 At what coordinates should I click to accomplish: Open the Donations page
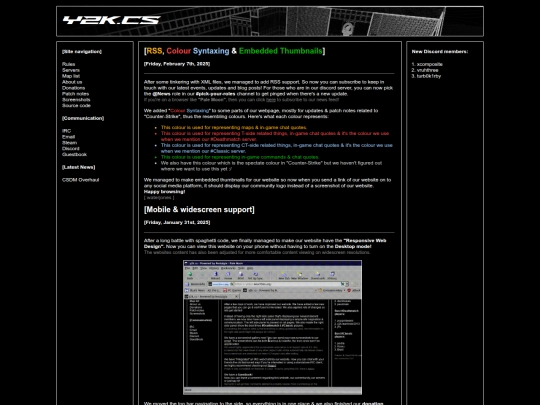pyautogui.click(x=73, y=88)
